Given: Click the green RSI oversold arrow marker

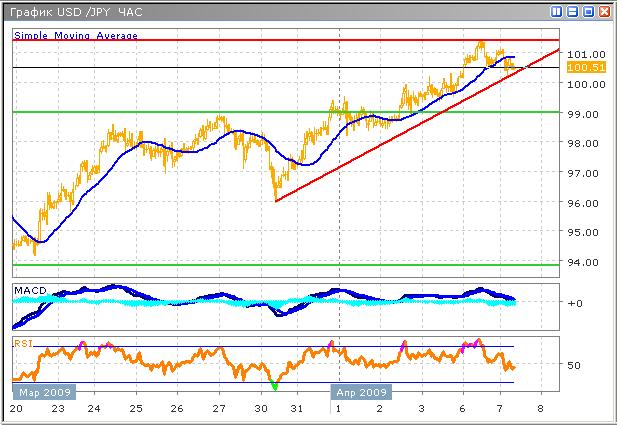Looking at the screenshot, I should click(273, 383).
